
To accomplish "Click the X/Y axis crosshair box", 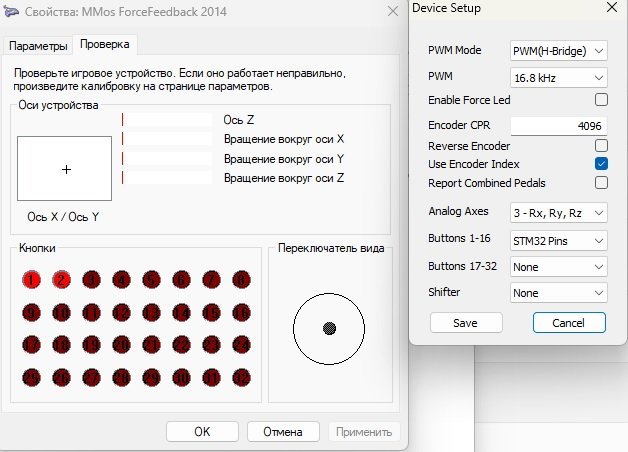I will click(65, 169).
